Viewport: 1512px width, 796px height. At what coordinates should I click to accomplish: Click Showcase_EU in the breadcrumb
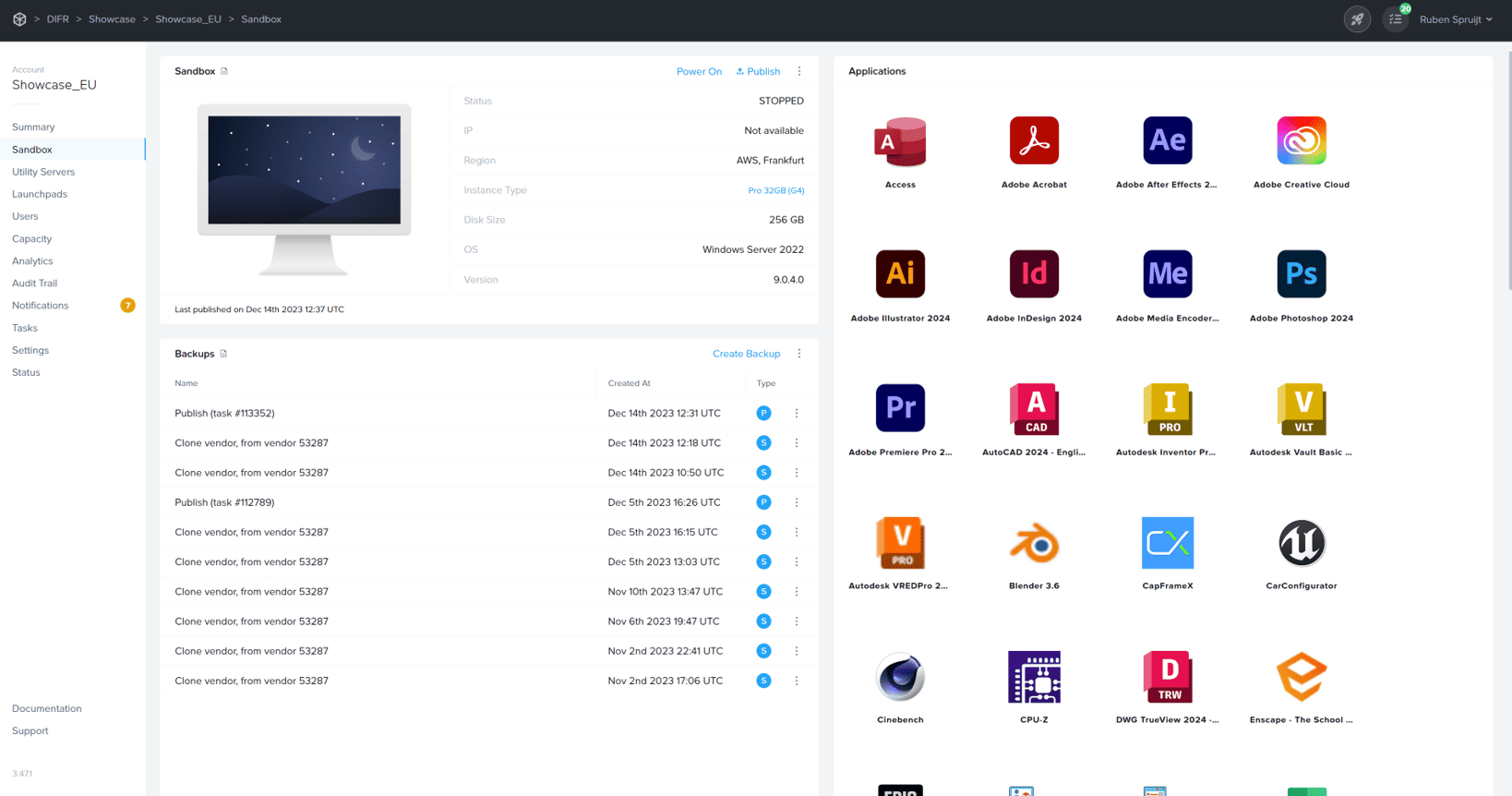[188, 19]
